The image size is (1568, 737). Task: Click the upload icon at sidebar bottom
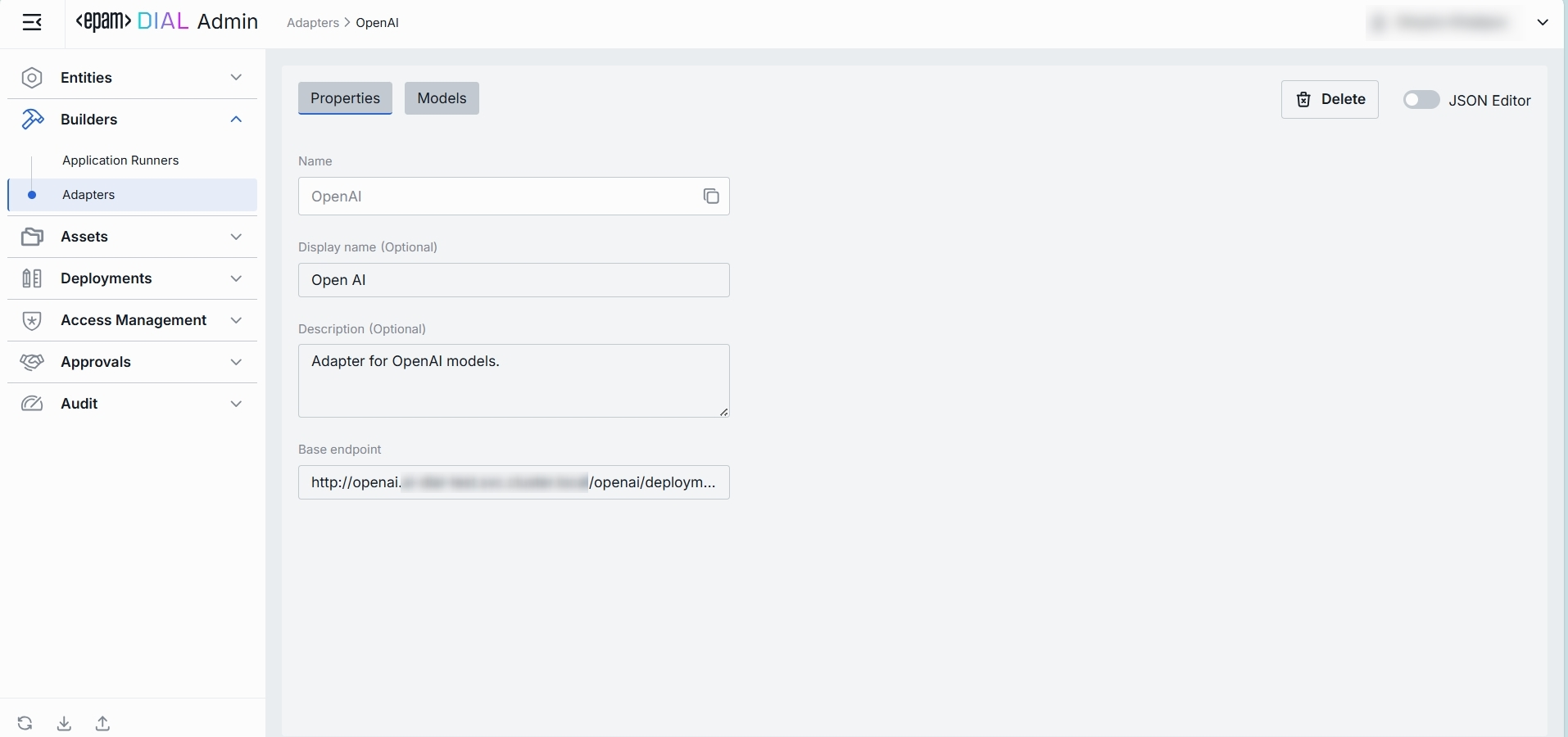pos(102,723)
